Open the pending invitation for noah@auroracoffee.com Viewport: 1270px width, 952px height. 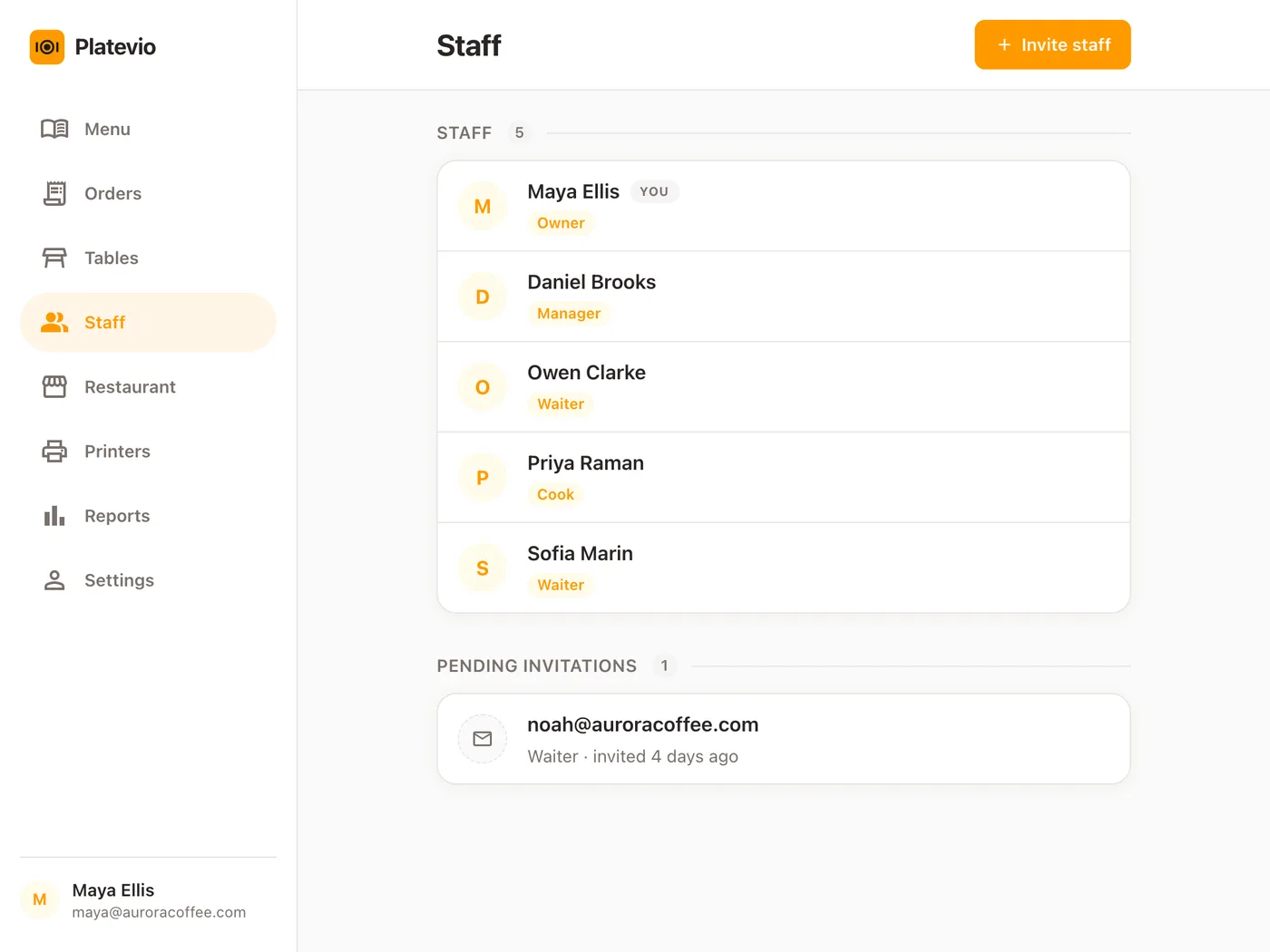784,739
